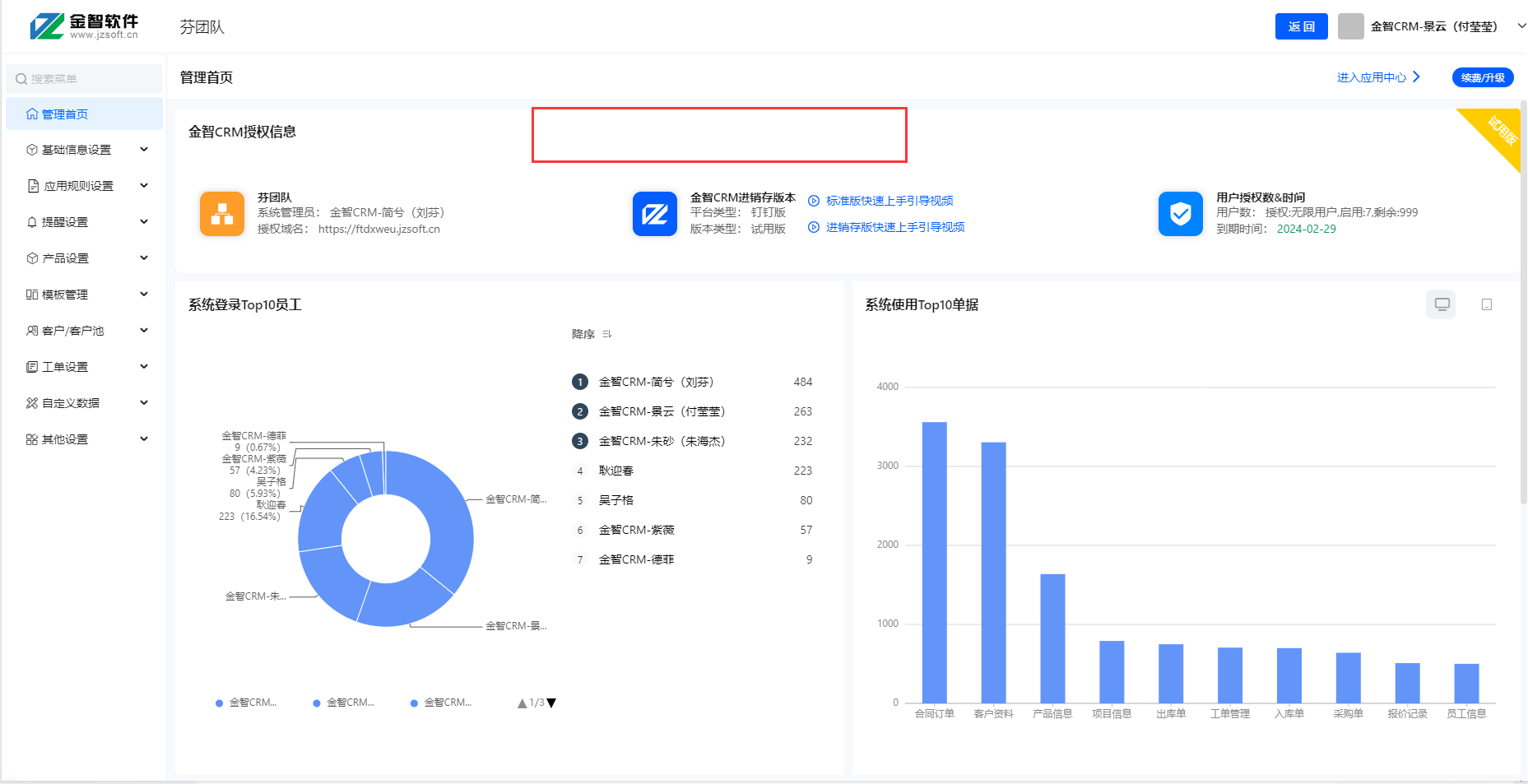Click the 产品设置 box icon
This screenshot has height=784, width=1528.
(32, 258)
